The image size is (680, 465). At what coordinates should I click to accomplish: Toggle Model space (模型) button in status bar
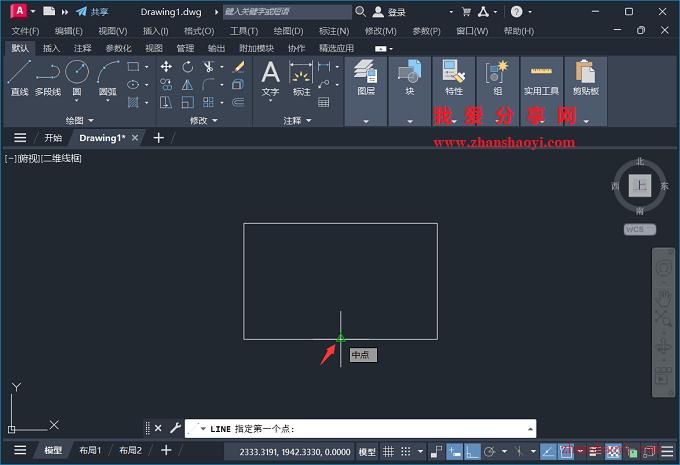(367, 452)
